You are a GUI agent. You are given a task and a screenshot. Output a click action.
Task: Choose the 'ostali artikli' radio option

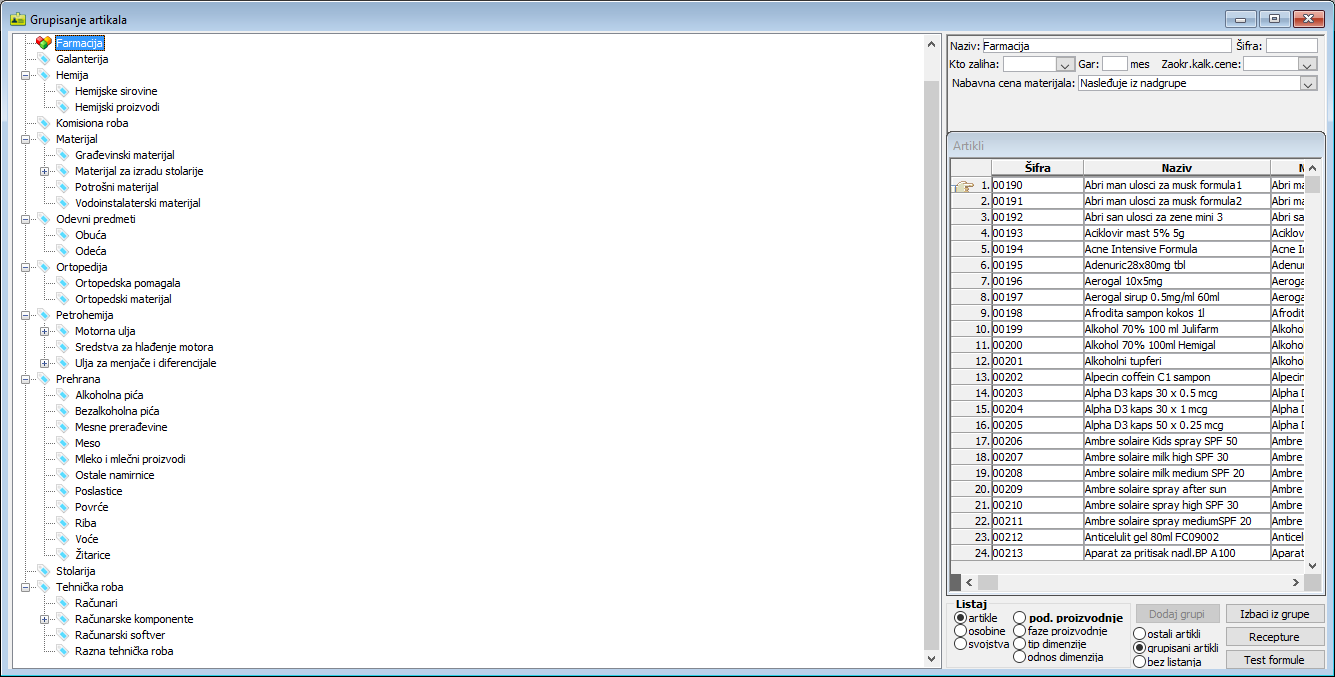click(x=1139, y=634)
